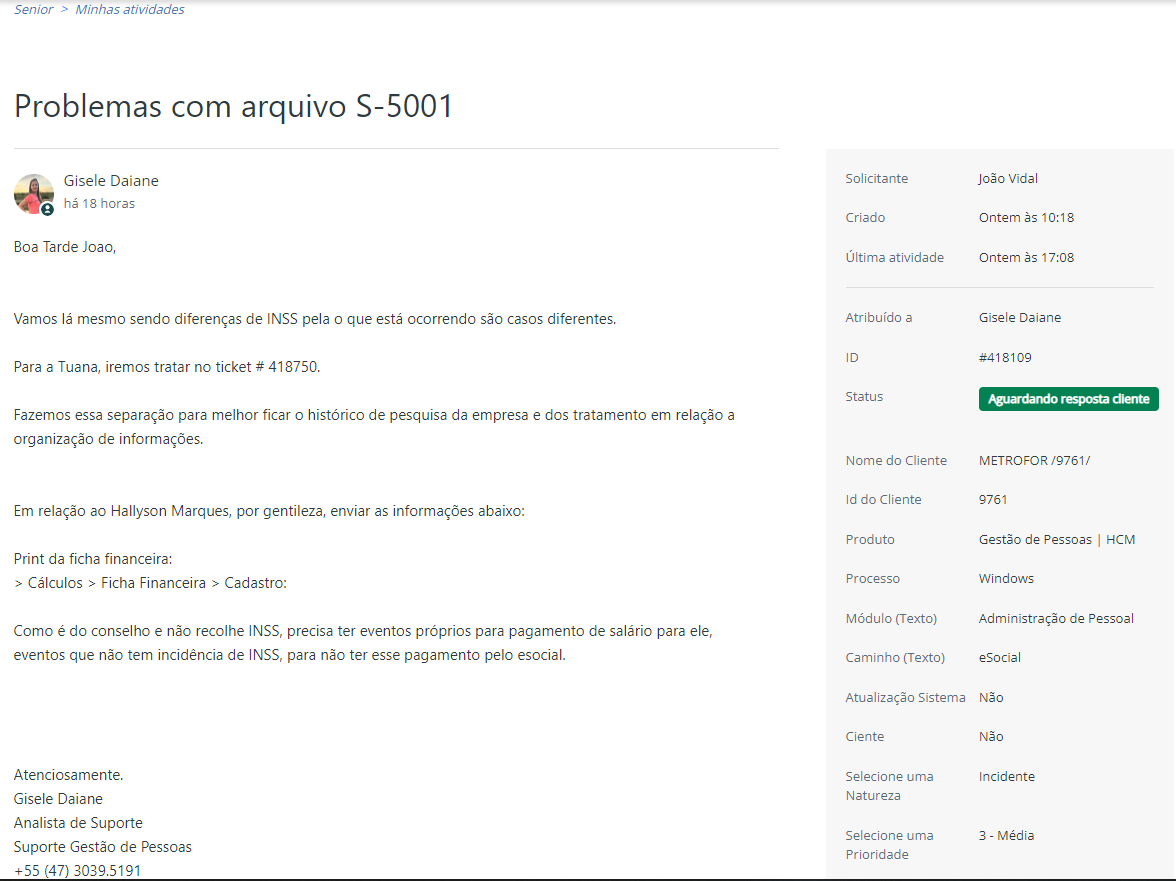Select the product Gestão de Pessoas | HCM

click(x=1057, y=539)
